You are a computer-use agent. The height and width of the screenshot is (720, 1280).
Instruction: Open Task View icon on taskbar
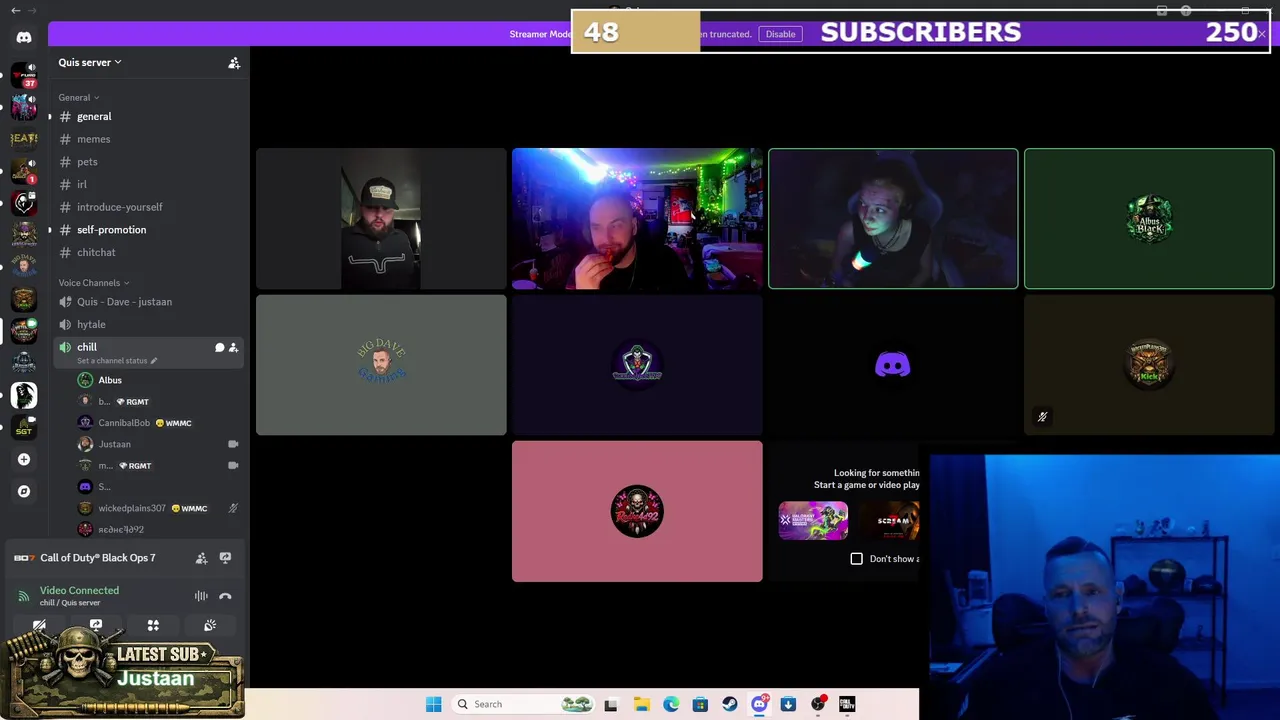(x=611, y=704)
